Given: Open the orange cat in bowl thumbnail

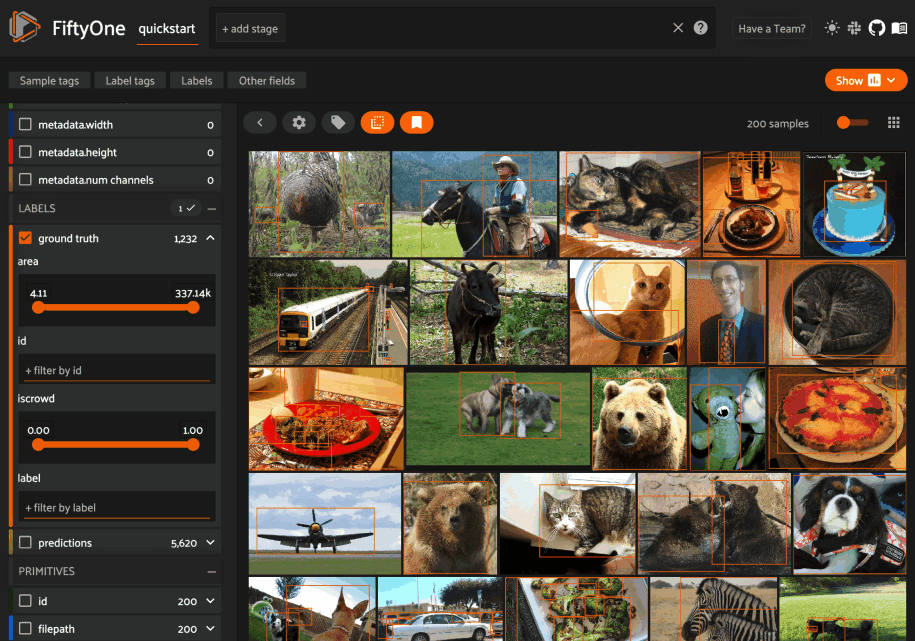Looking at the screenshot, I should (x=627, y=312).
